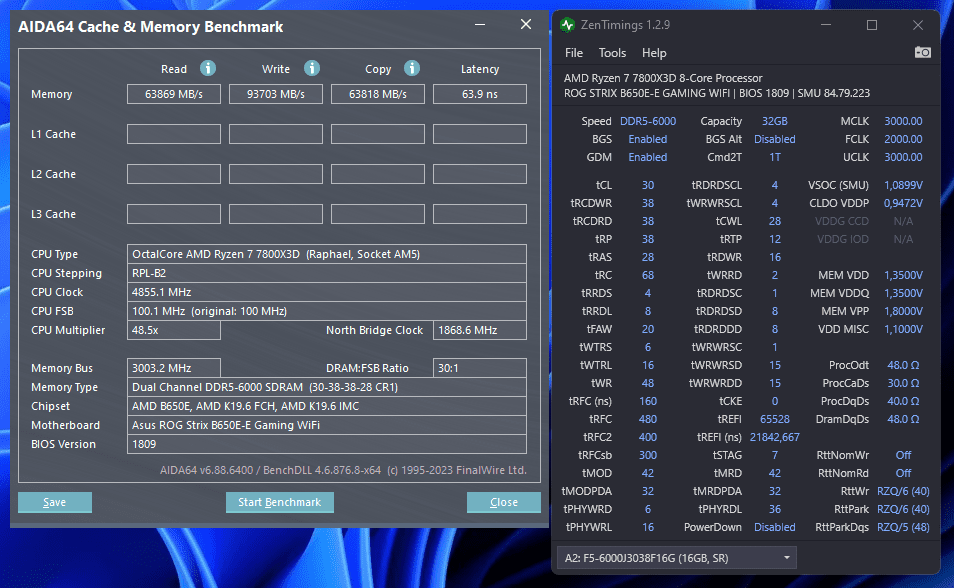954x588 pixels.
Task: Click the CPU Stepping RPL-B2 field
Action: pos(327,273)
